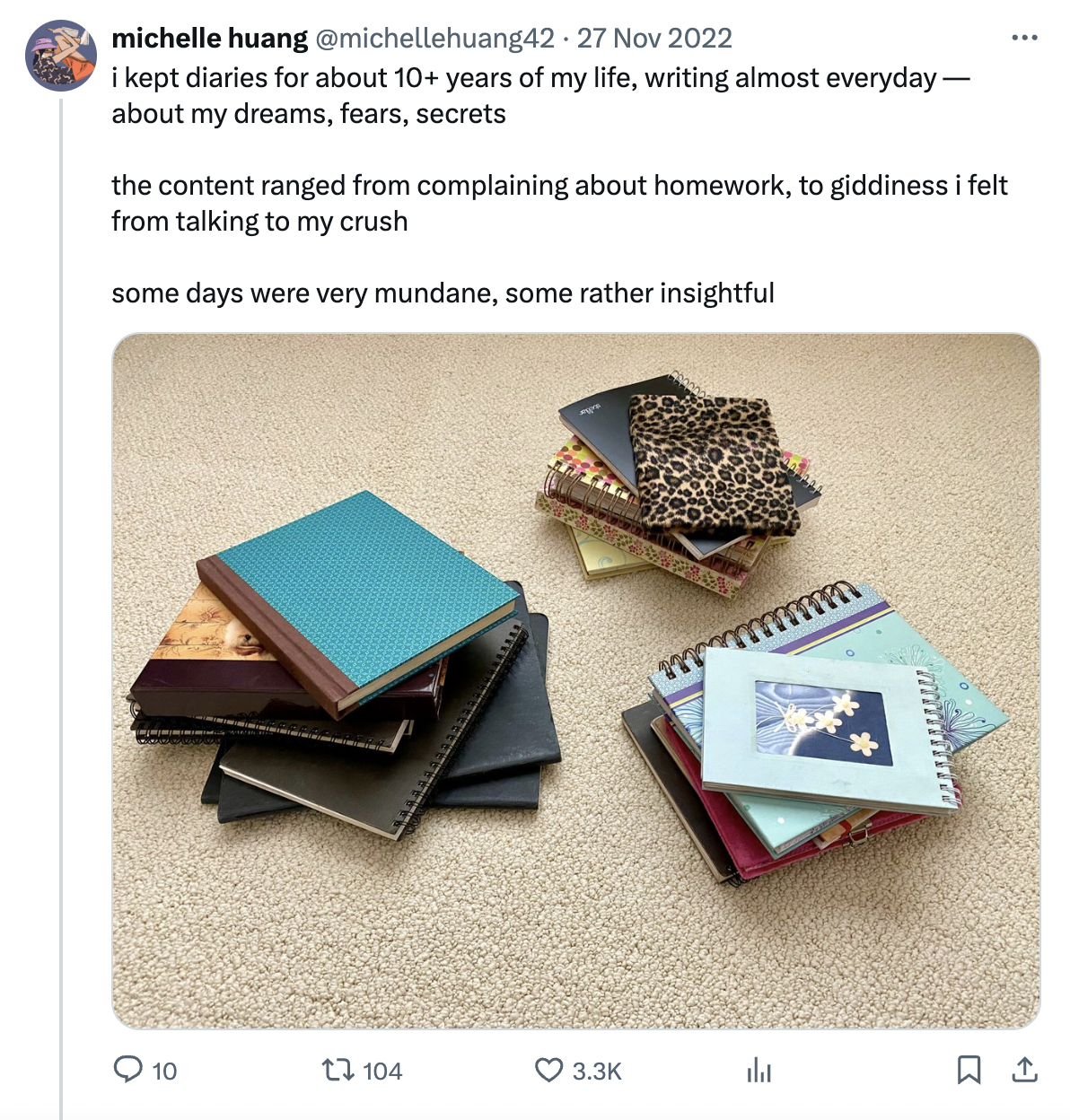Click the teal hardcover diary in the photo
The width and height of the screenshot is (1070, 1120).
click(359, 592)
